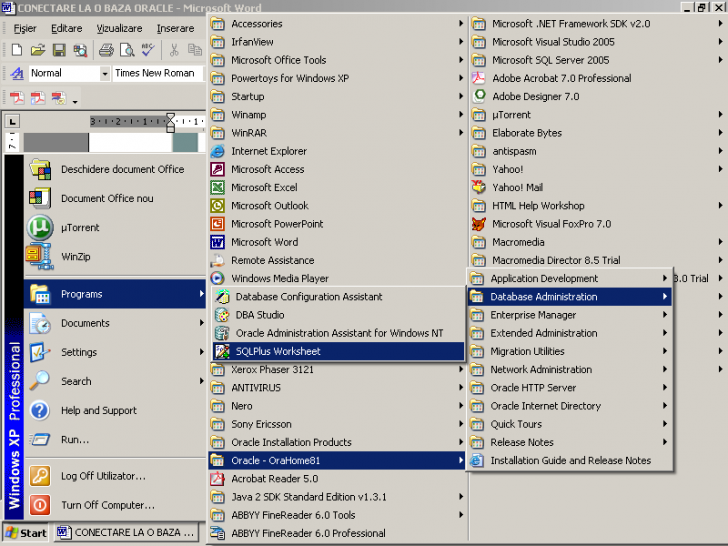Viewport: 728px width, 546px height.
Task: Launch Microsoft Access from Programs menu
Action: coord(338,169)
